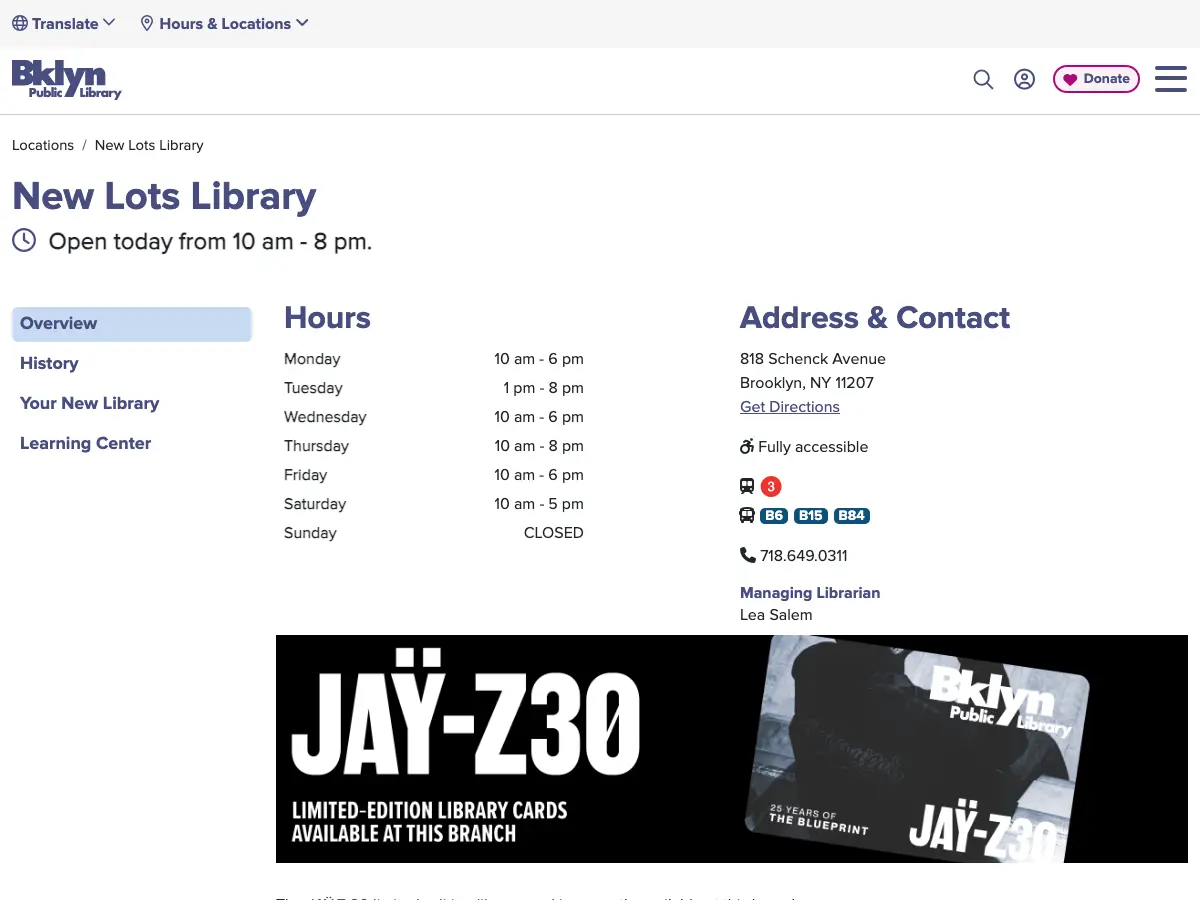Click the Donate button

click(x=1096, y=79)
